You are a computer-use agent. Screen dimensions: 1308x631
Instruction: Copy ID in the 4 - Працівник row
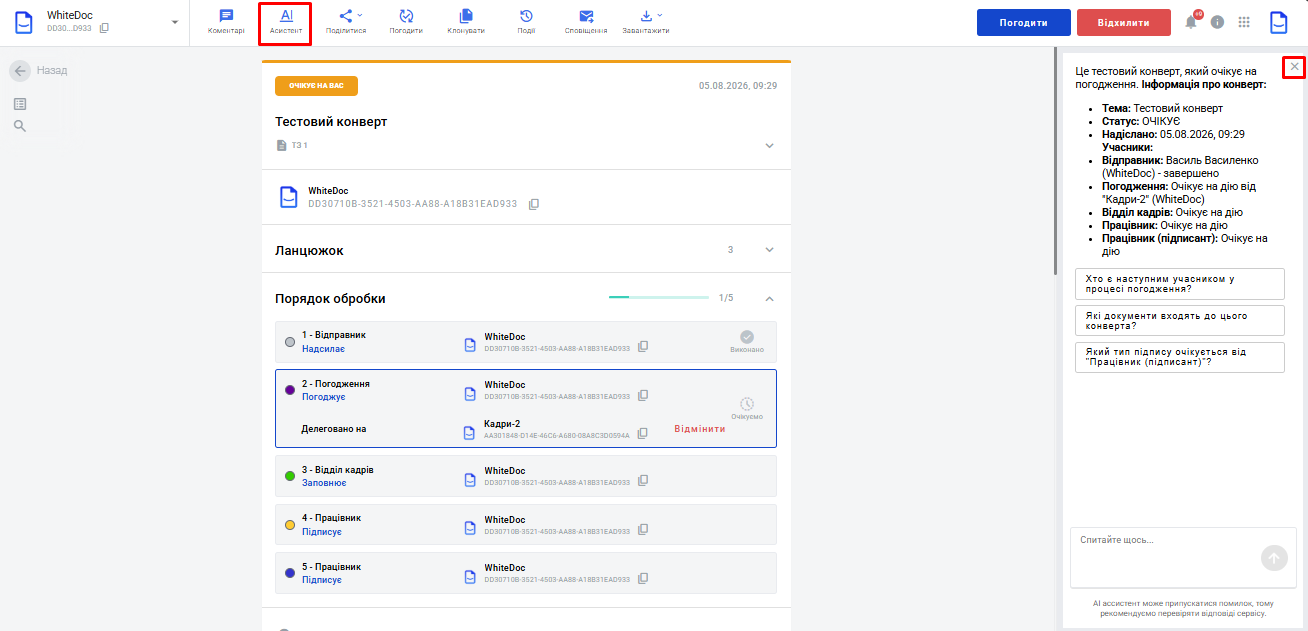click(643, 530)
